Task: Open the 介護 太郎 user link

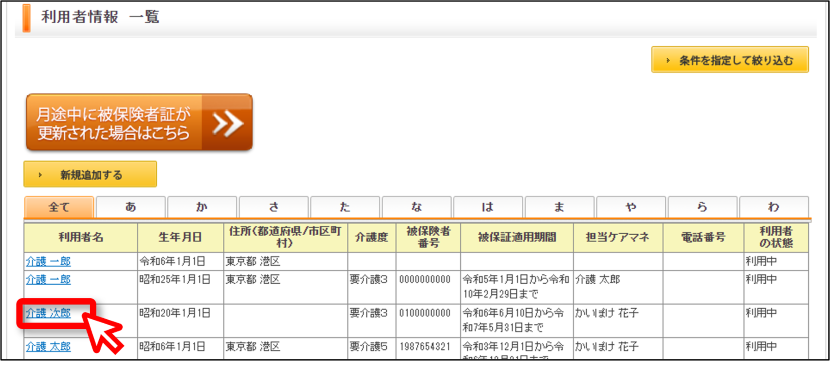Action: point(48,347)
